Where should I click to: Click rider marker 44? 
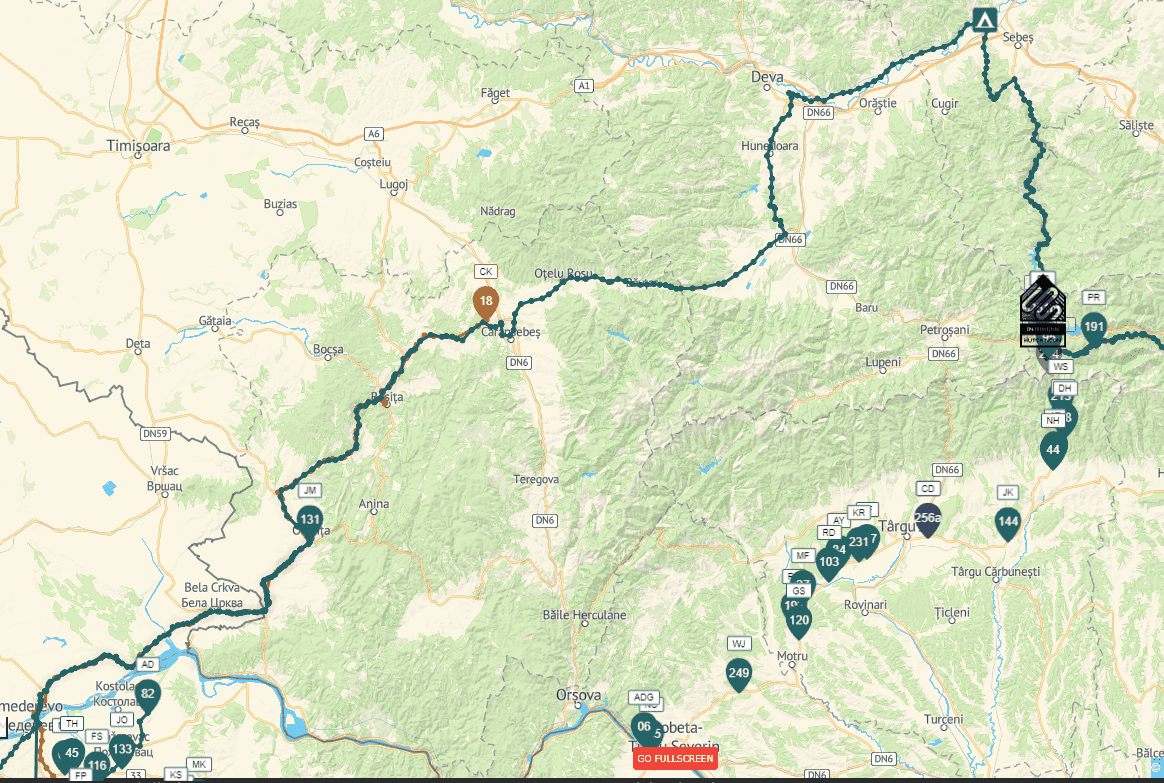pos(1053,452)
